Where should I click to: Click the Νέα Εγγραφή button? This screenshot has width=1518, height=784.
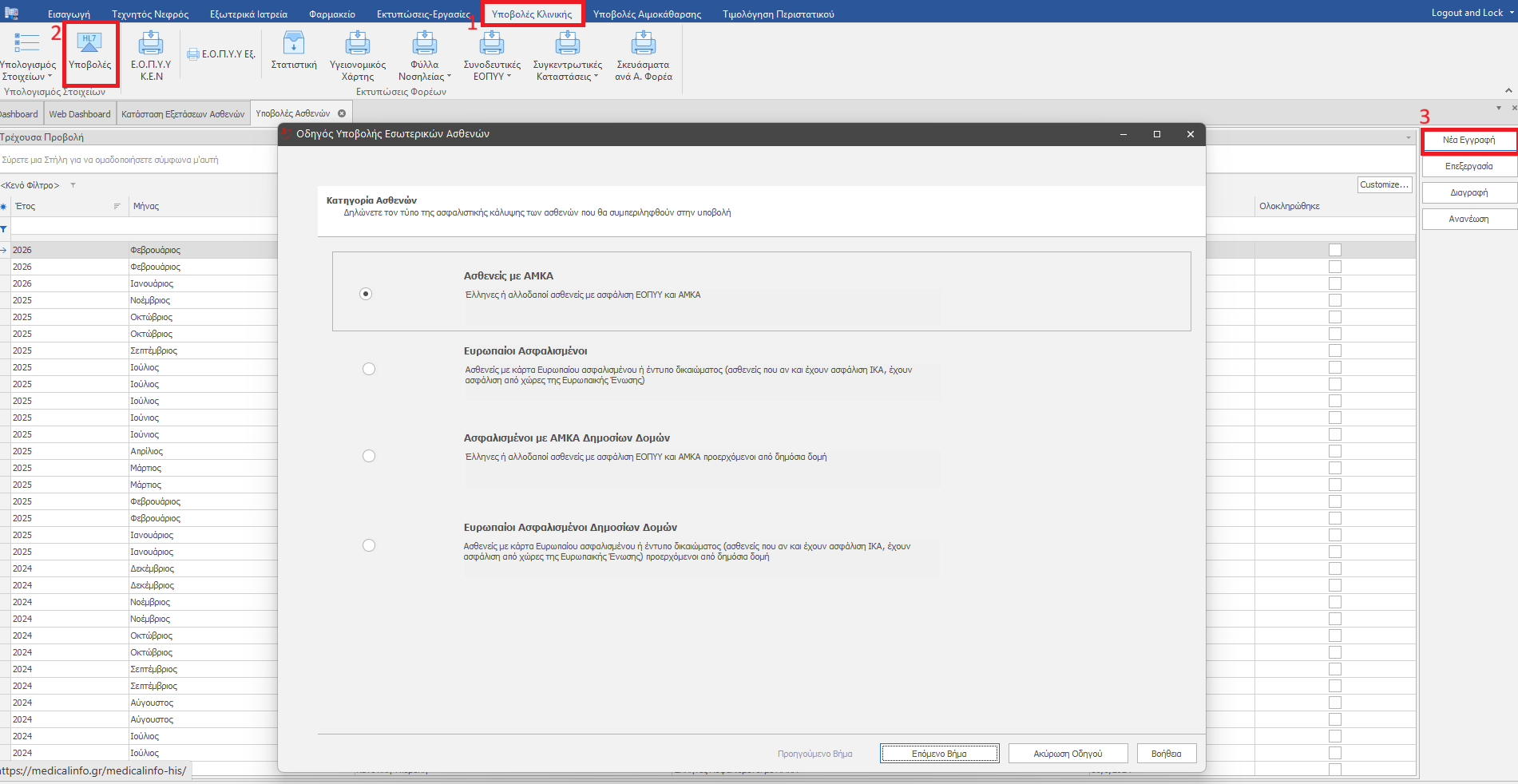point(1468,140)
